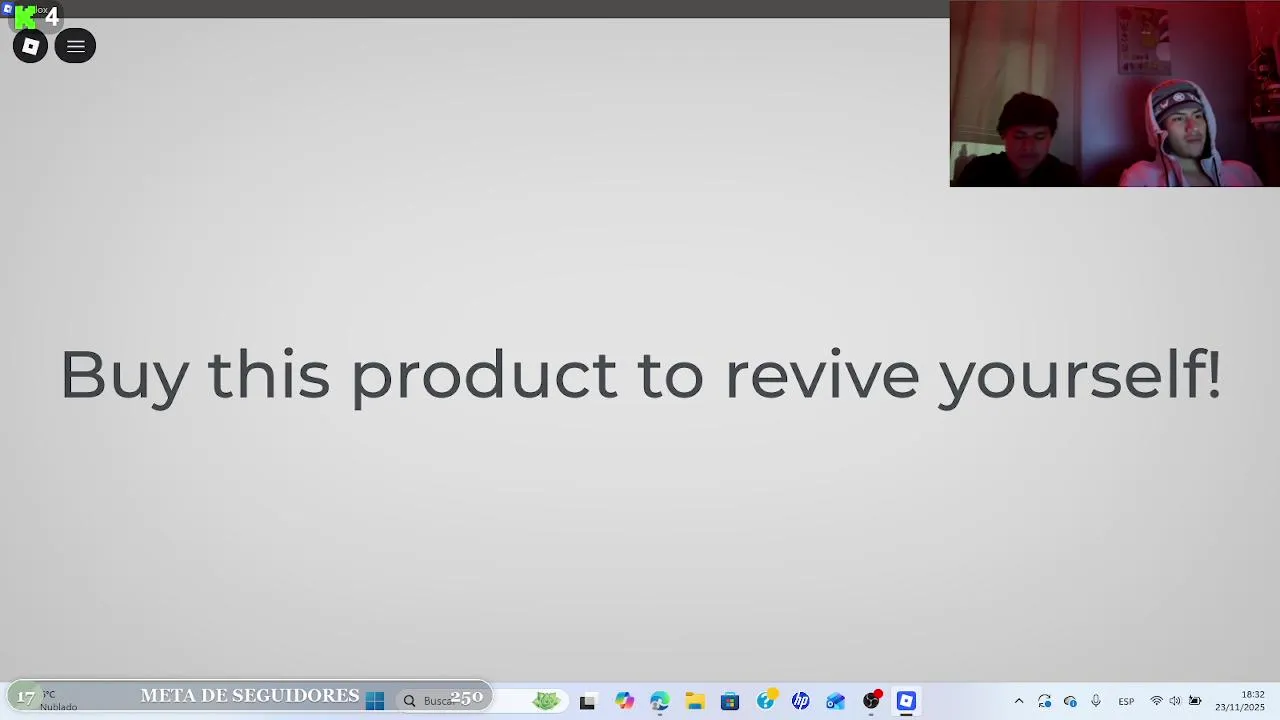Click the OneDrive cloud tray icon
The image size is (1280, 720).
pos(1070,701)
